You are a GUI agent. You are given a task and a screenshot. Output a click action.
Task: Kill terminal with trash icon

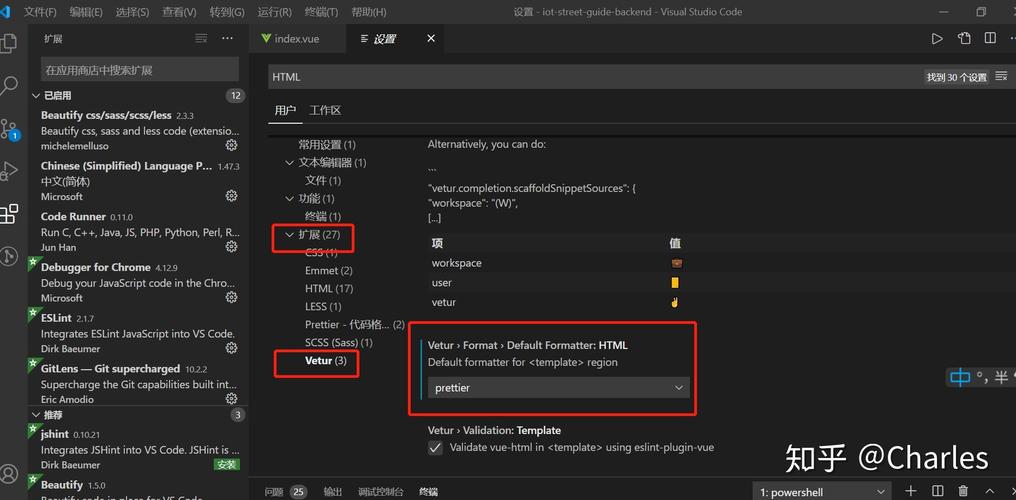(x=964, y=491)
